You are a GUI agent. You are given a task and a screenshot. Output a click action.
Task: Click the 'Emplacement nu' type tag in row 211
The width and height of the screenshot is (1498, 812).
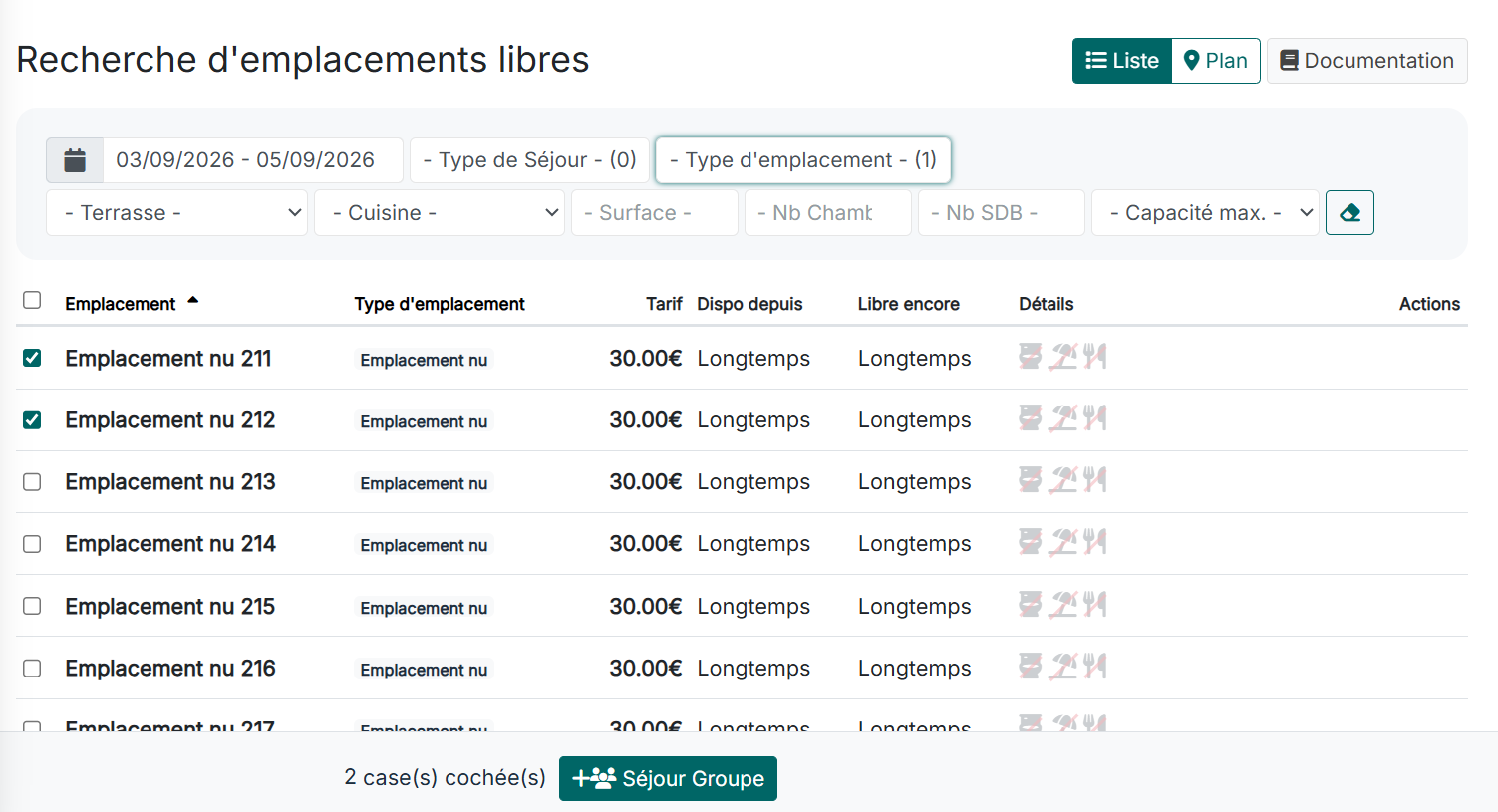424,360
